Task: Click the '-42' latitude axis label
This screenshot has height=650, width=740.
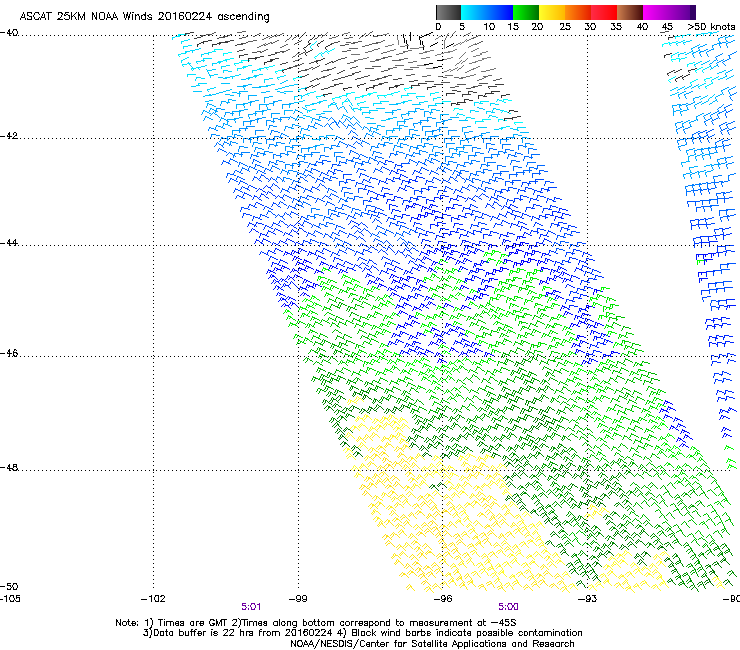Action: [9, 136]
